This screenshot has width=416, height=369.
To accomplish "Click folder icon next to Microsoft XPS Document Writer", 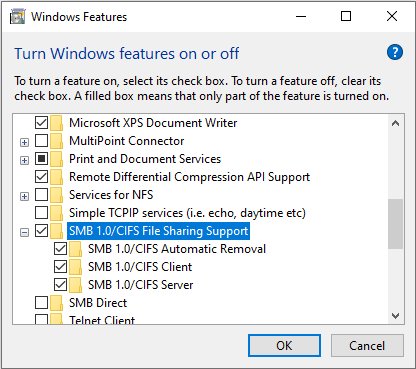I will click(x=56, y=123).
